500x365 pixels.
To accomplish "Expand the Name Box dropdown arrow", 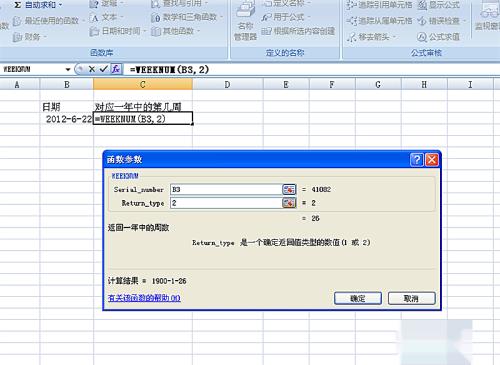I will pyautogui.click(x=68, y=69).
